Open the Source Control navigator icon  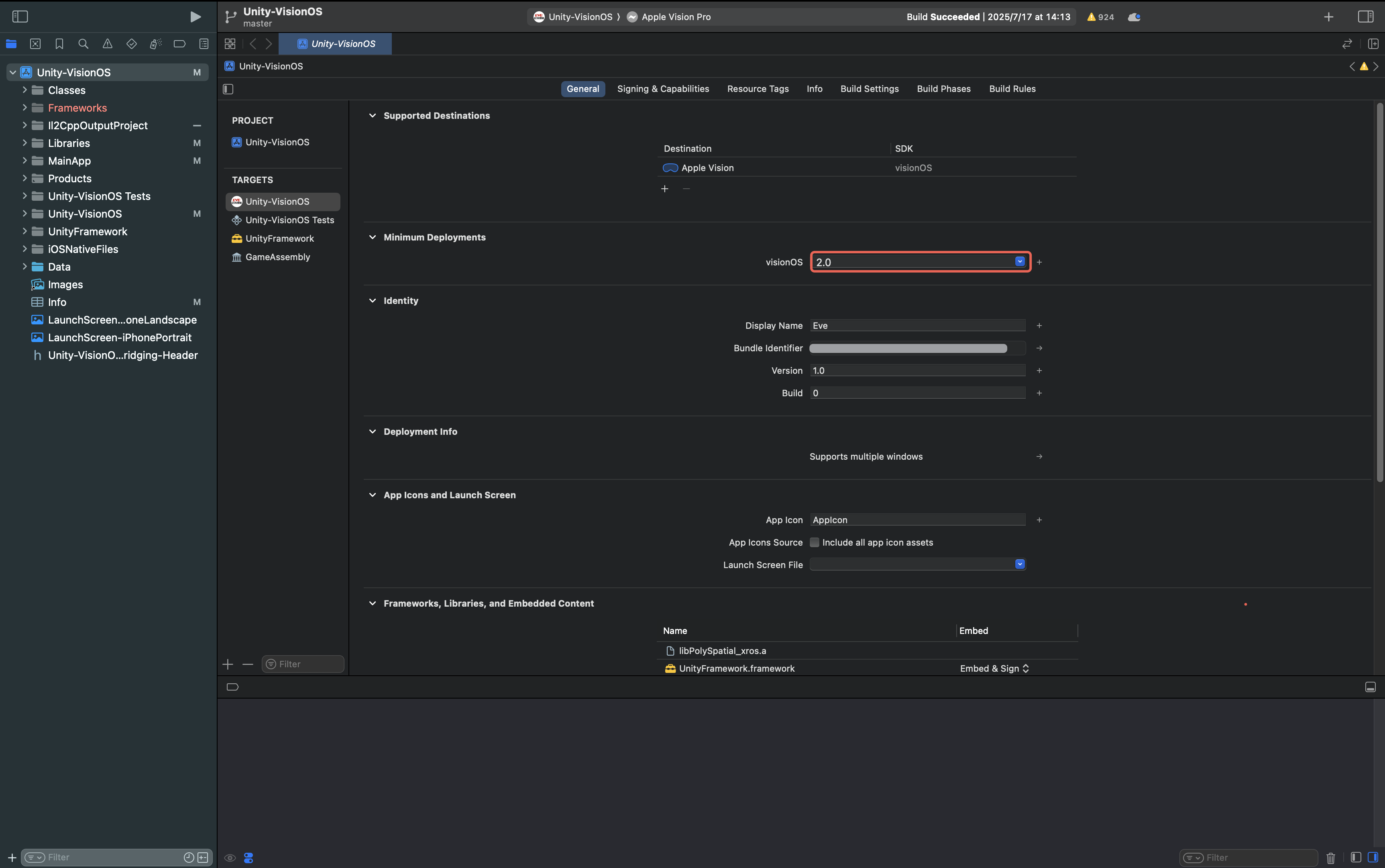point(35,44)
